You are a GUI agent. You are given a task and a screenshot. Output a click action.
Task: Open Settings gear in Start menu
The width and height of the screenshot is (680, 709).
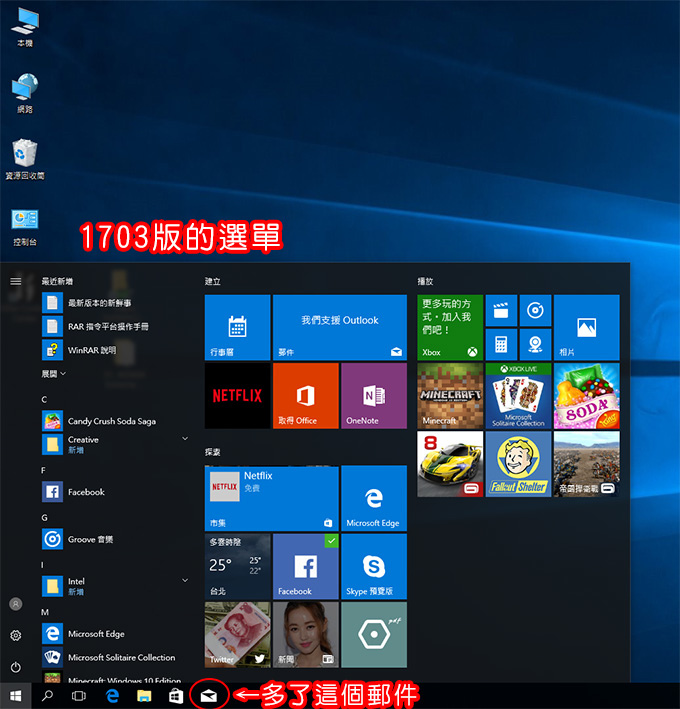[x=16, y=636]
